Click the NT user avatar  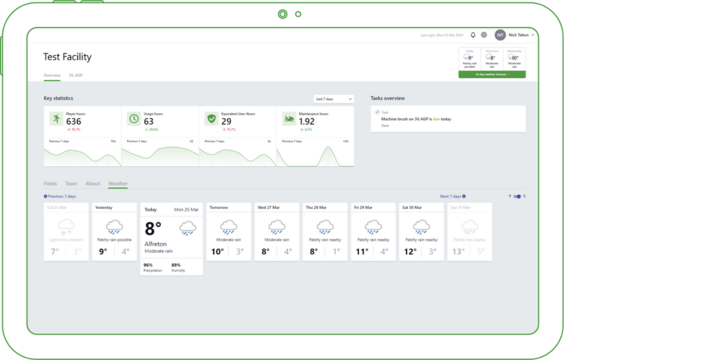(x=500, y=35)
